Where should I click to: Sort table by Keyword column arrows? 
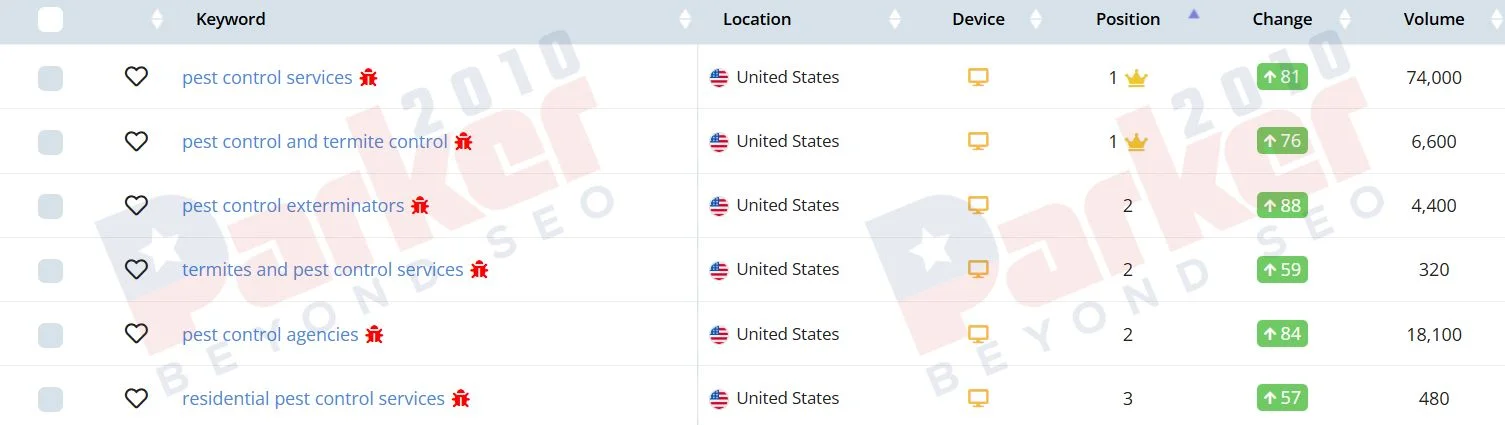click(x=685, y=19)
